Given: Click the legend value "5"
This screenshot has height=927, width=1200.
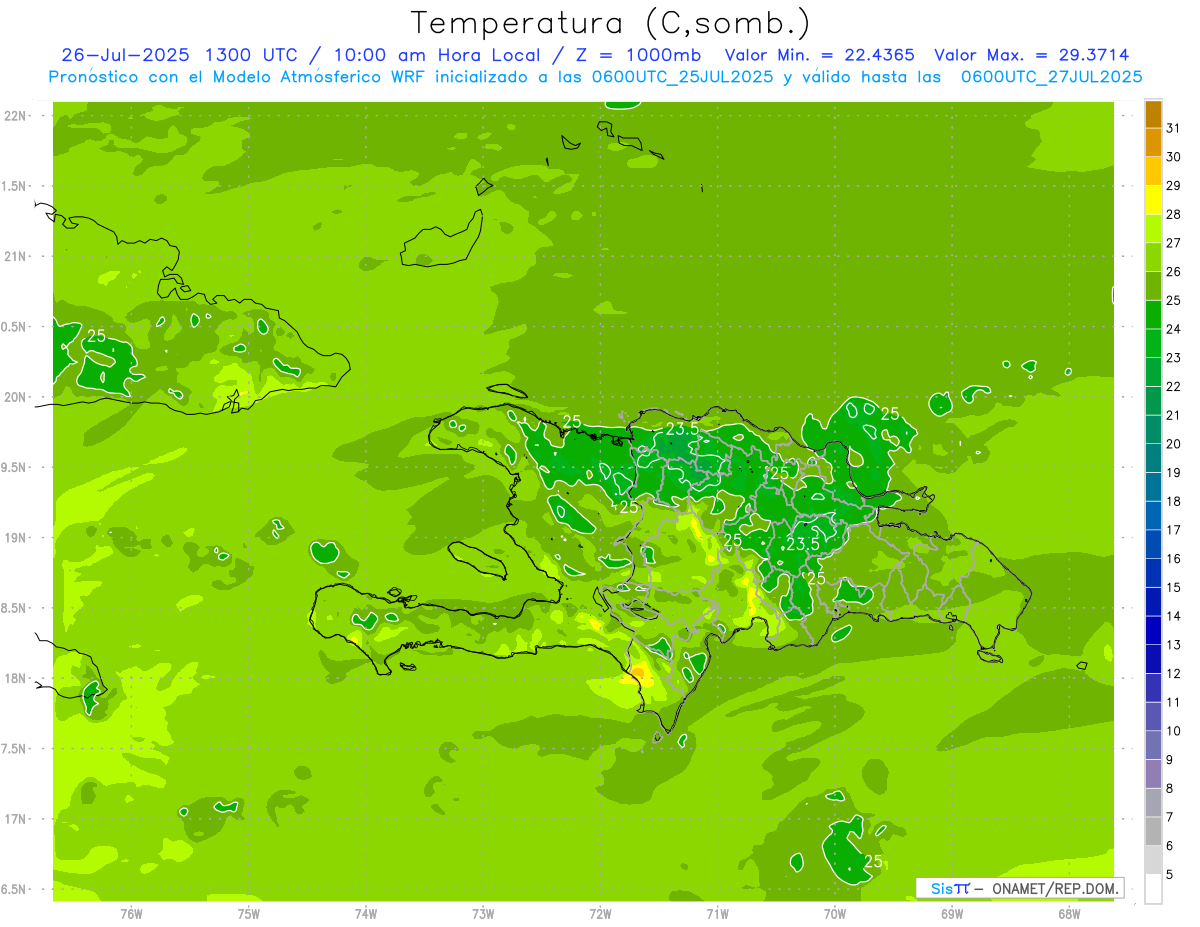Looking at the screenshot, I should [x=1170, y=875].
